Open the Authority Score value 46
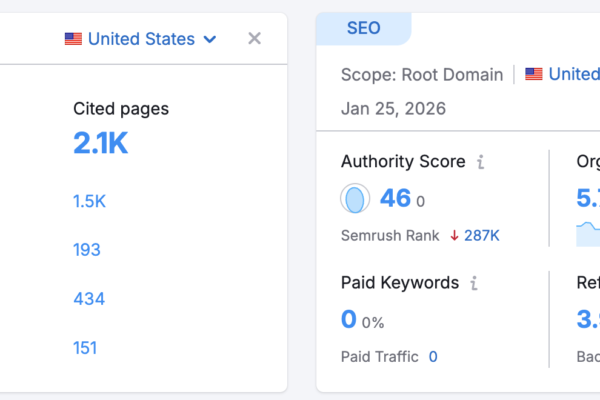 point(395,198)
